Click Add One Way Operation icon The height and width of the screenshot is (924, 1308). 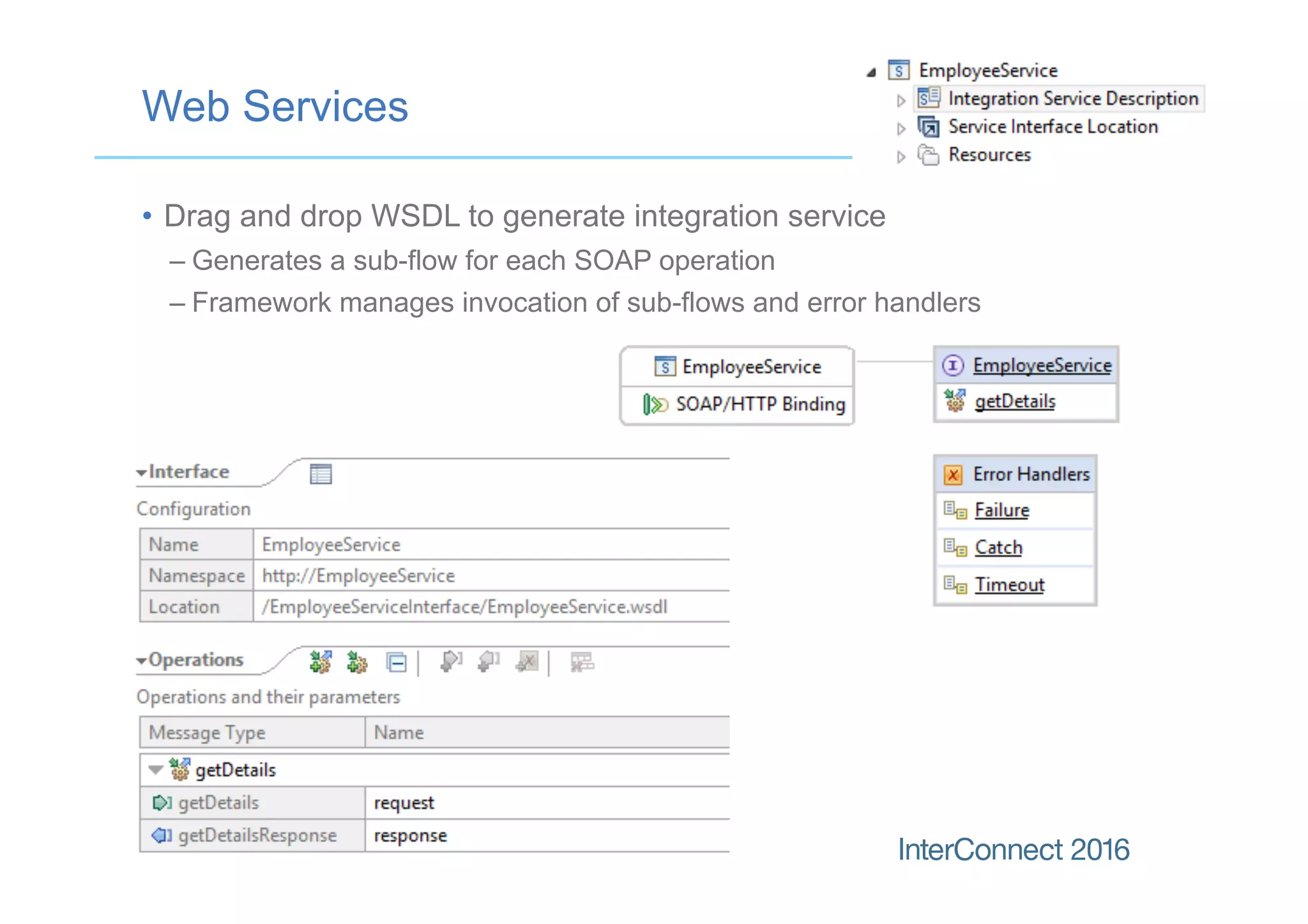click(x=357, y=662)
